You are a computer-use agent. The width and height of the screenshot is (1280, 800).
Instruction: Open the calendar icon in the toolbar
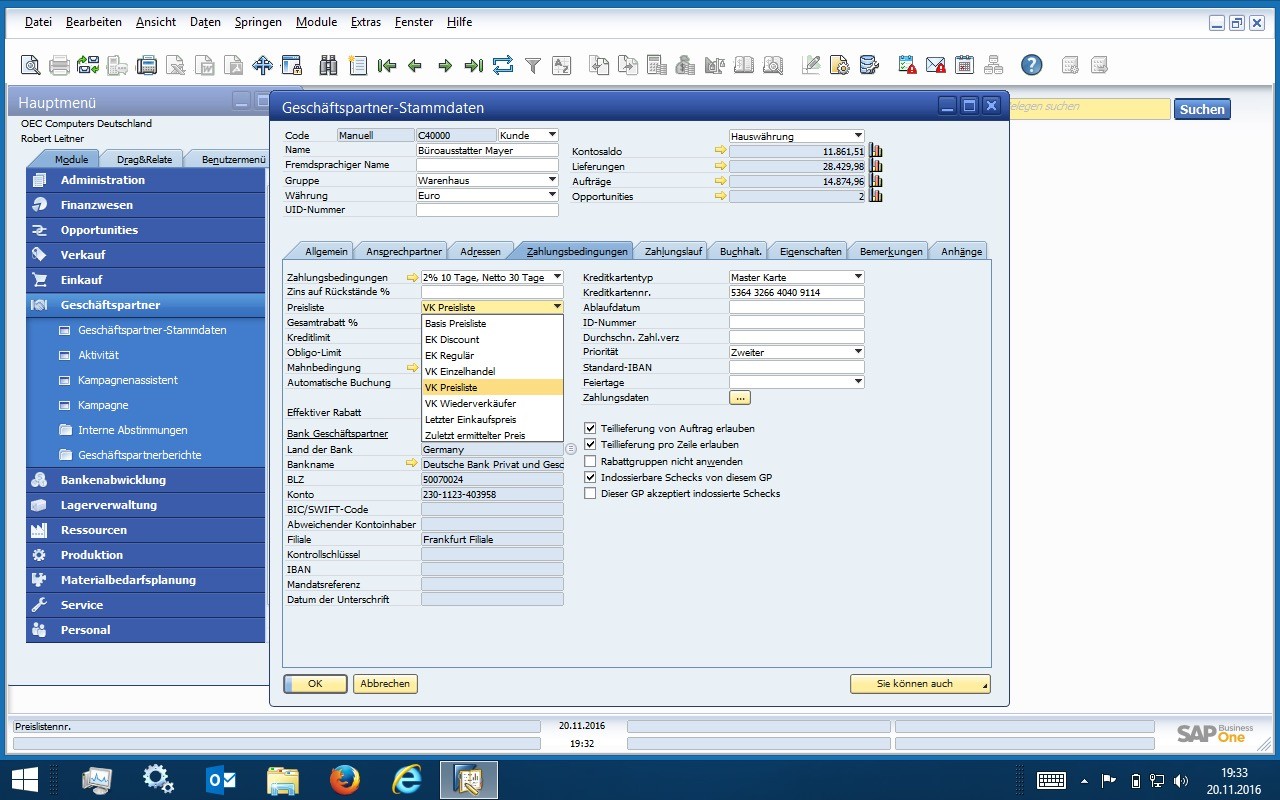pyautogui.click(x=964, y=66)
